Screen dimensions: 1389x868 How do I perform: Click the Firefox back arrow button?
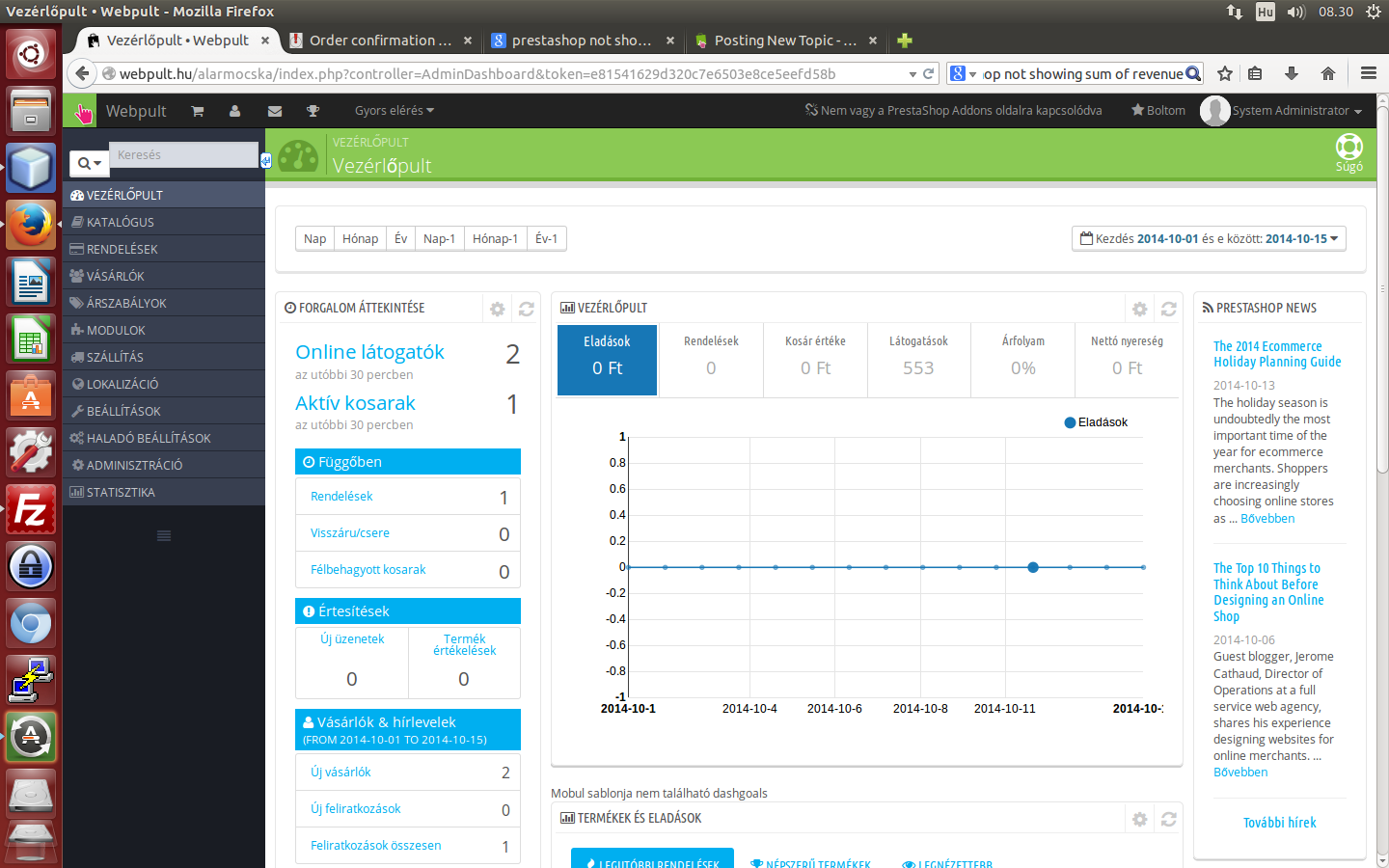[x=82, y=73]
